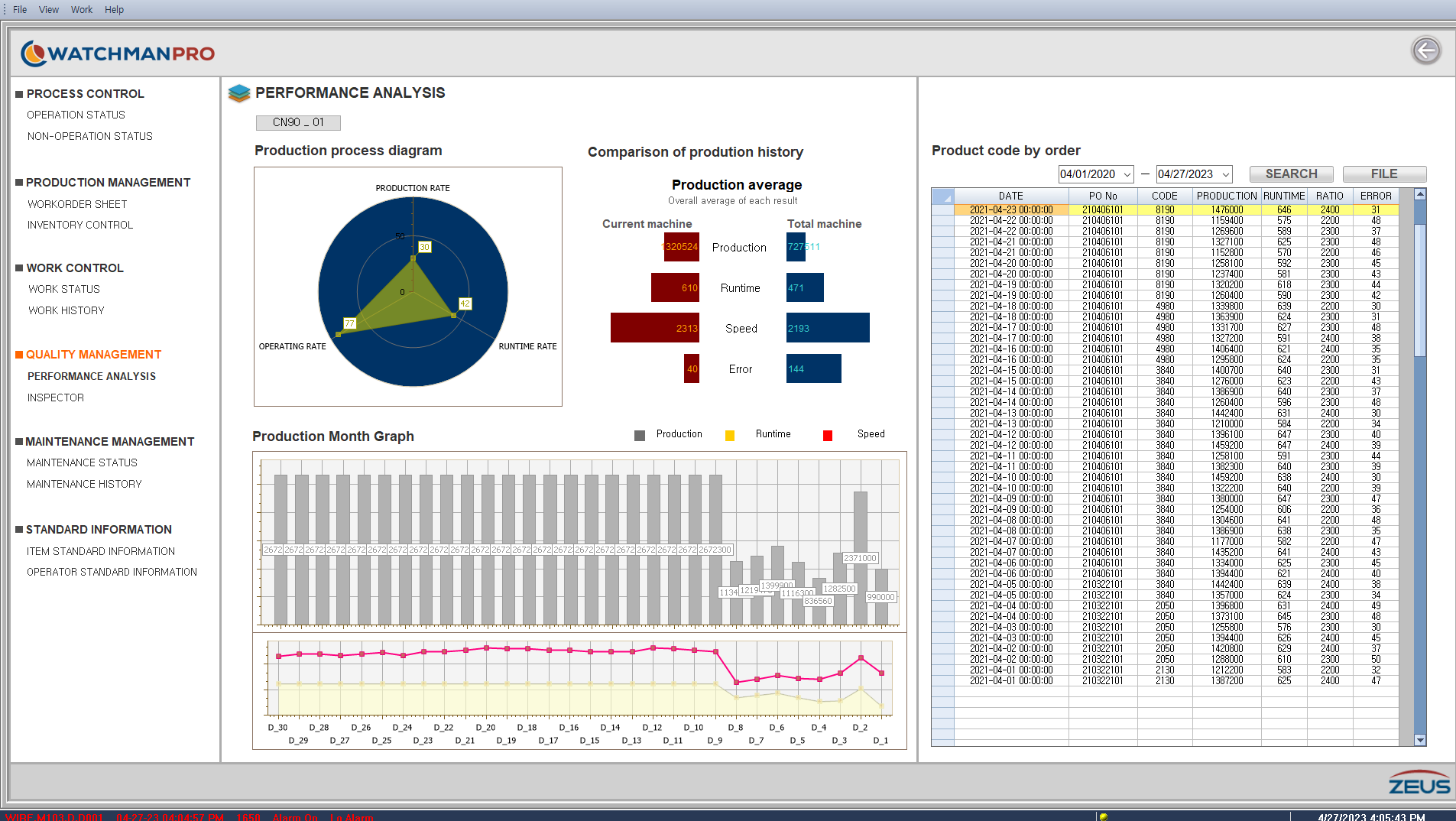
Task: Click the red Speed legend swatch
Action: coord(827,435)
